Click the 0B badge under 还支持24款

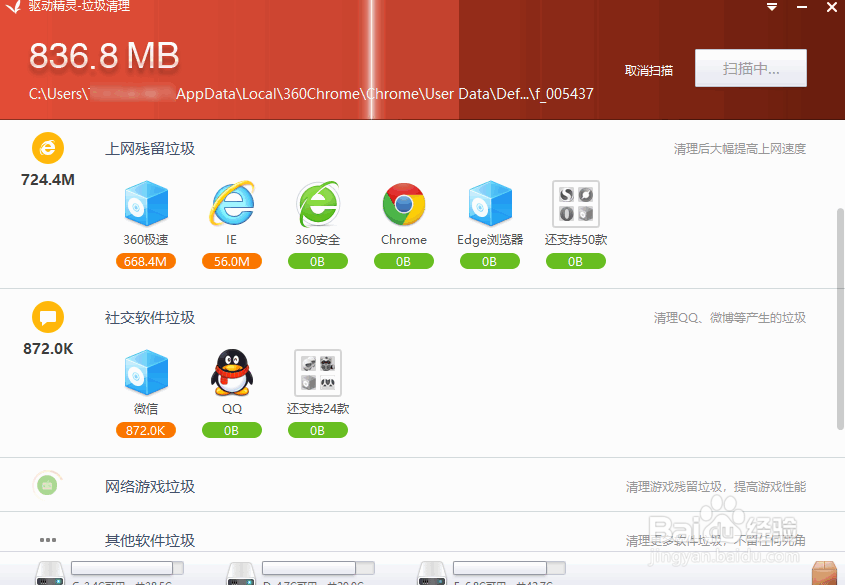pos(317,430)
